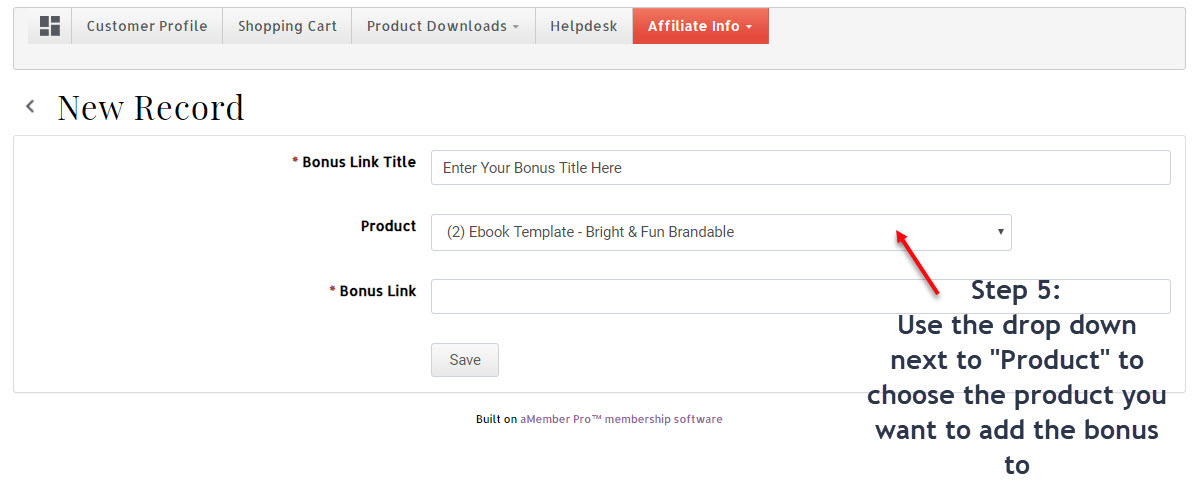
Task: Select the Helpdesk tab
Action: coord(584,26)
